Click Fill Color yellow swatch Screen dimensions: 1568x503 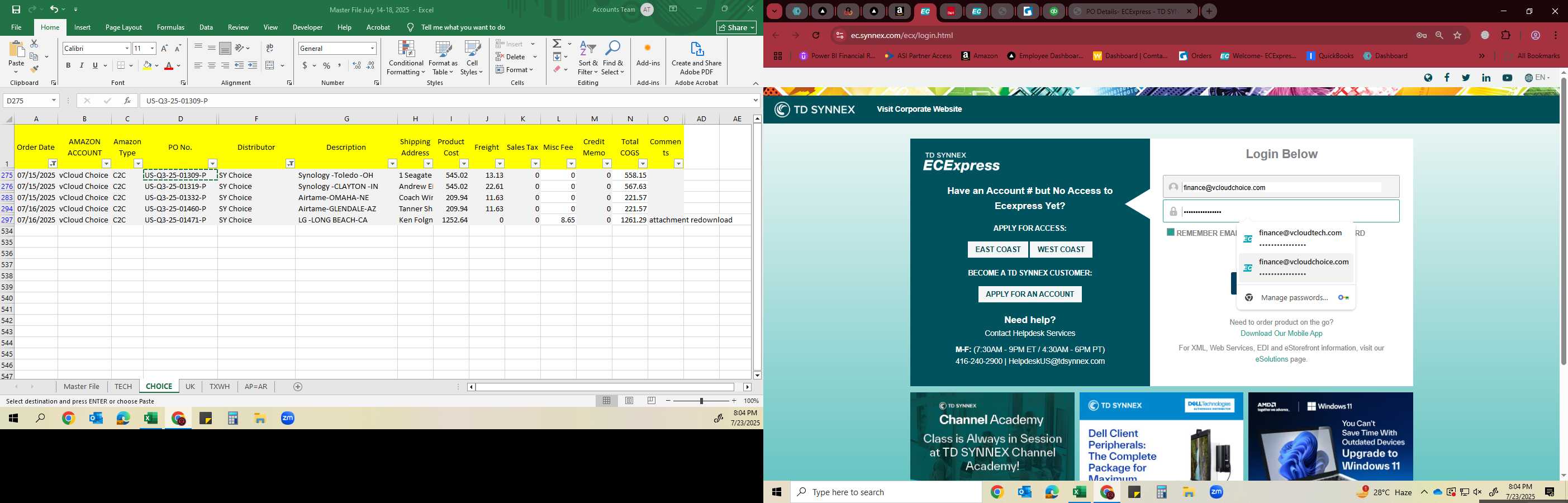(x=147, y=66)
